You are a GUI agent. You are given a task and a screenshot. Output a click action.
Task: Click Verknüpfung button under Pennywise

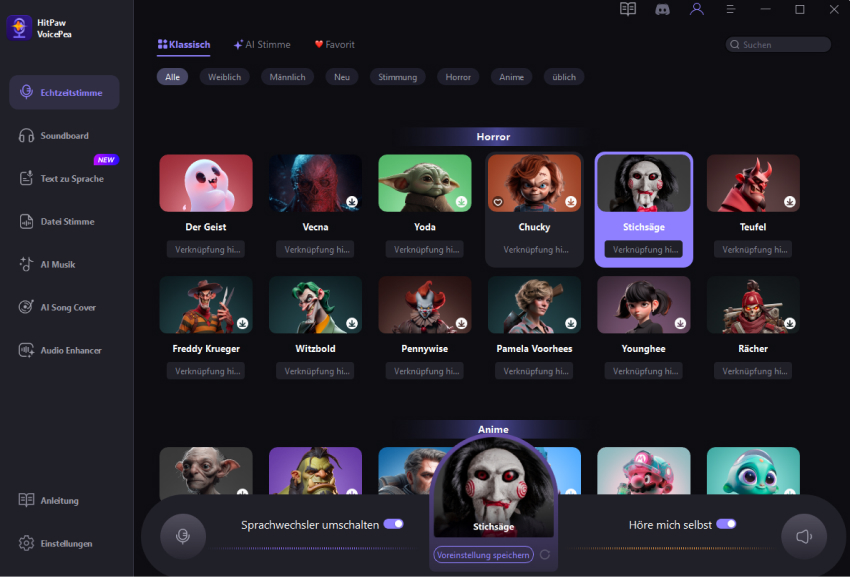pyautogui.click(x=424, y=371)
